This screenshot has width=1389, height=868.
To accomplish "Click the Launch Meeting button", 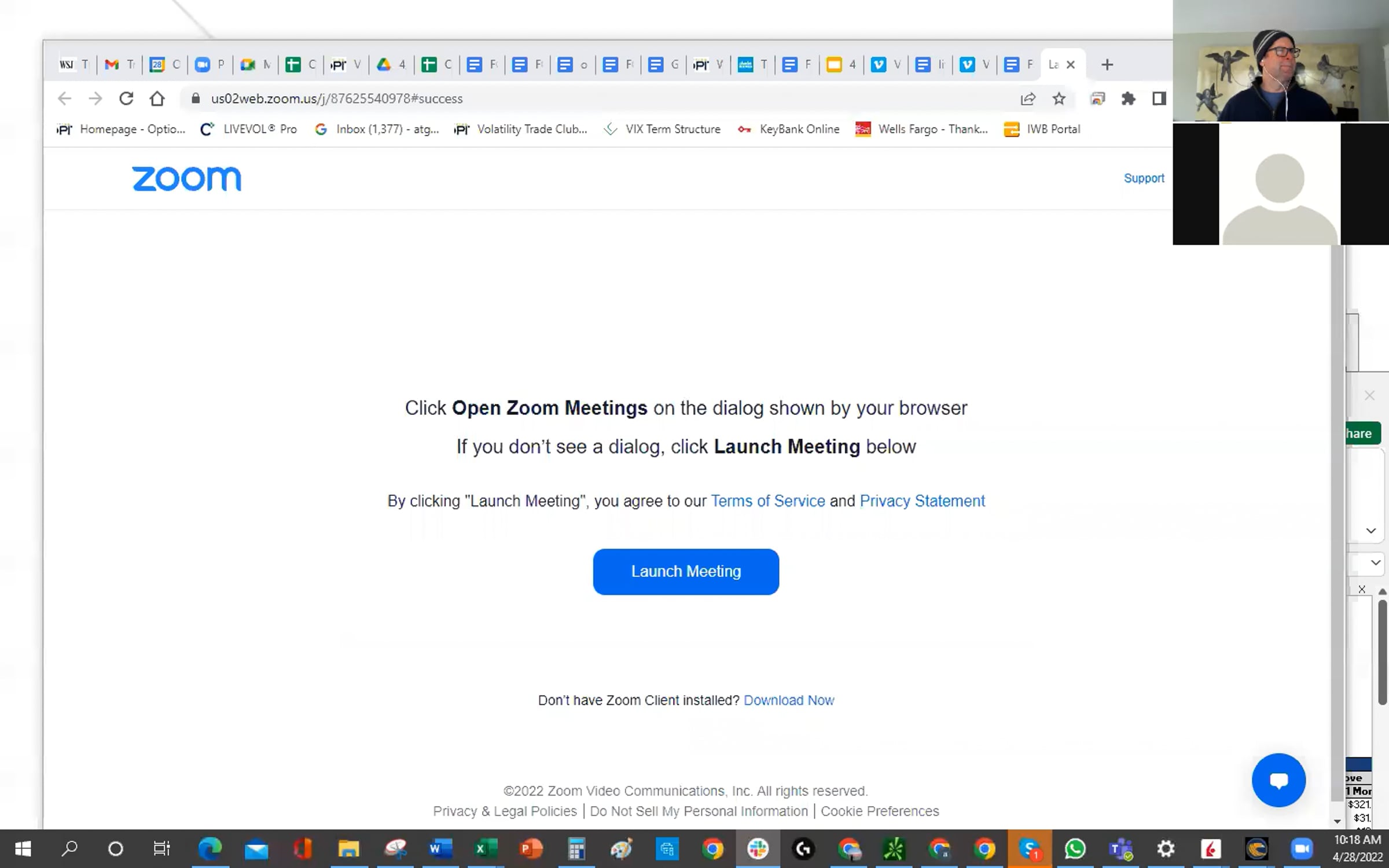I will [x=686, y=572].
